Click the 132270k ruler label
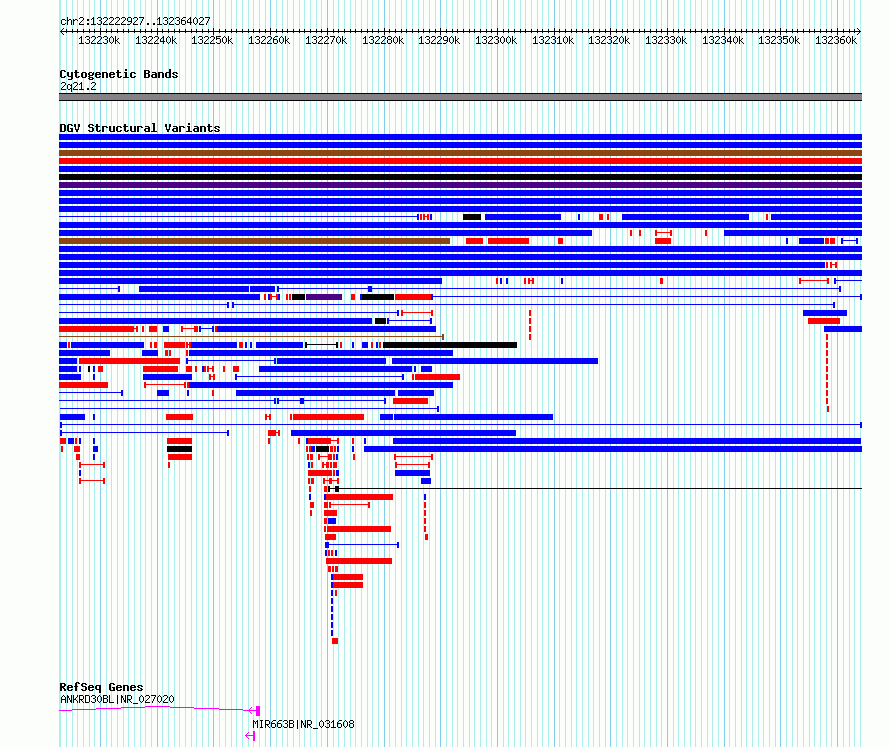 click(x=326, y=40)
